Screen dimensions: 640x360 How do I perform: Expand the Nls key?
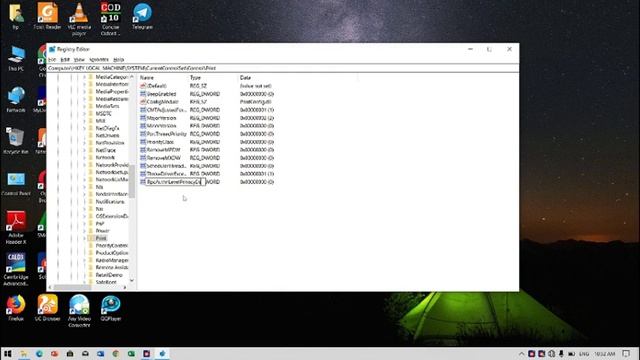84,187
